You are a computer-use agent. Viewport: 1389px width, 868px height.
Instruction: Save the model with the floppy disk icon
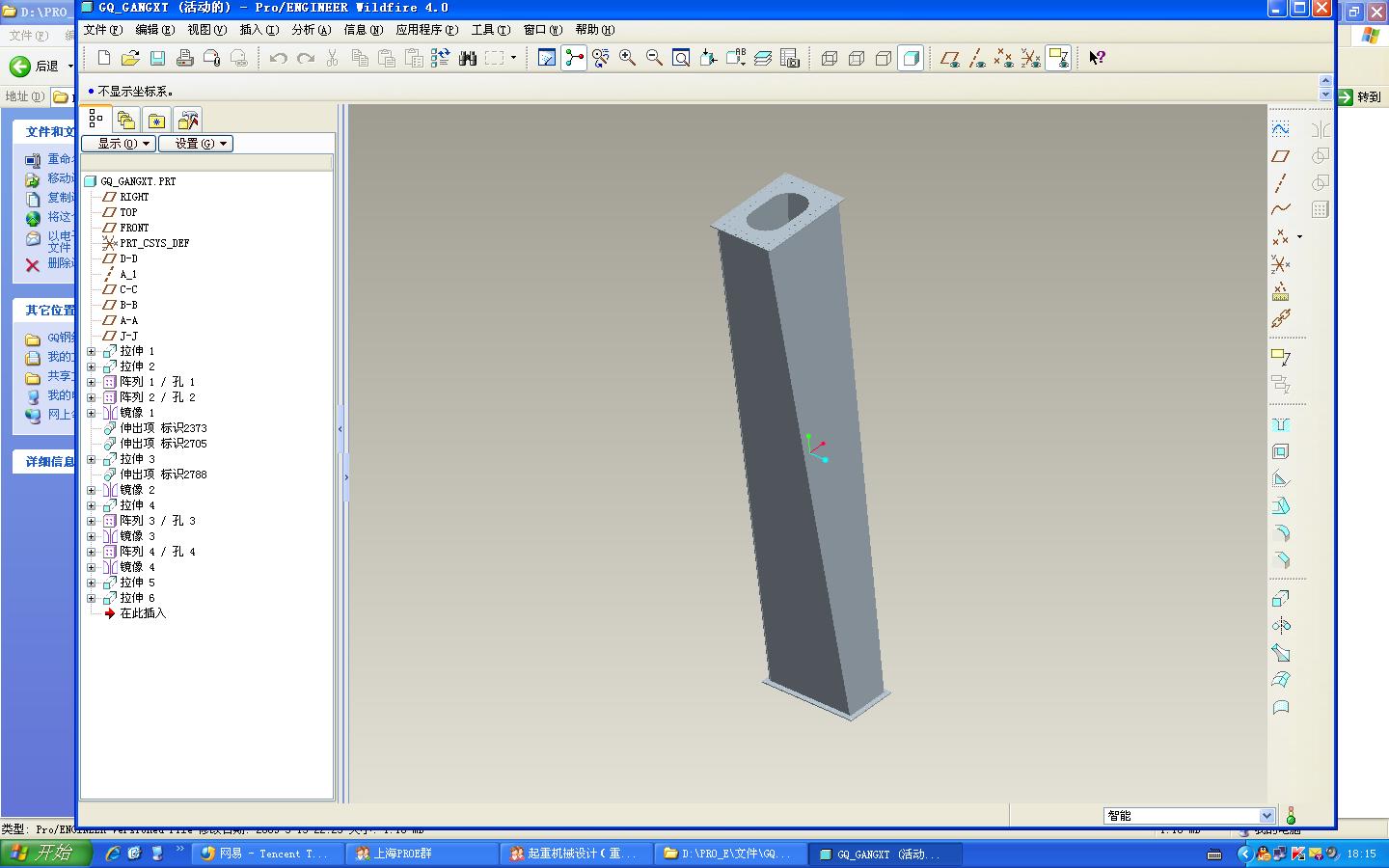coord(158,58)
